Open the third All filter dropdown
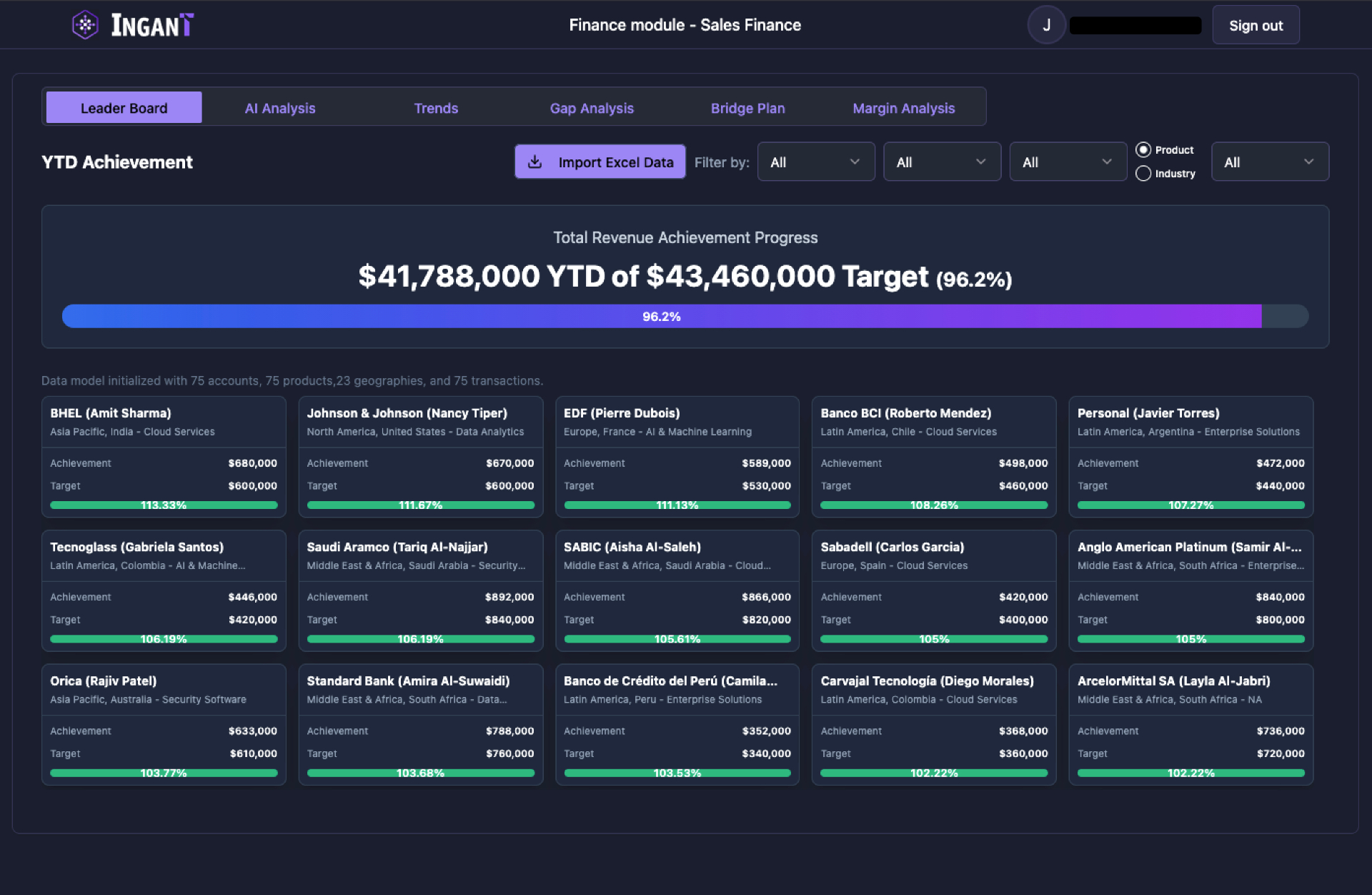Image resolution: width=1372 pixels, height=895 pixels. coord(1068,162)
